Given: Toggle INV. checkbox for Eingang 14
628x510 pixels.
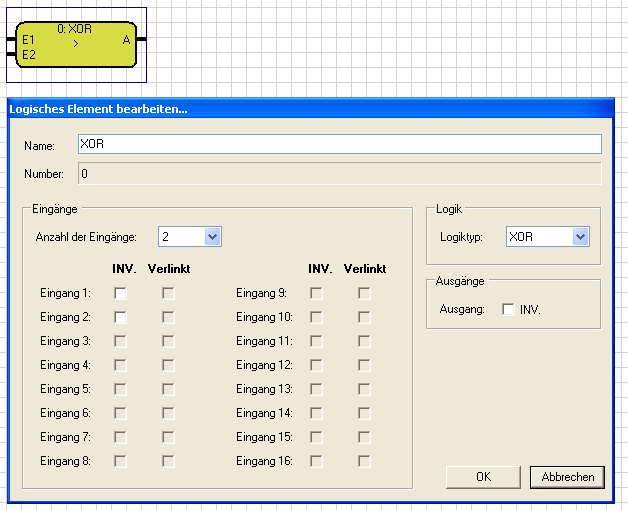Looking at the screenshot, I should tap(316, 413).
